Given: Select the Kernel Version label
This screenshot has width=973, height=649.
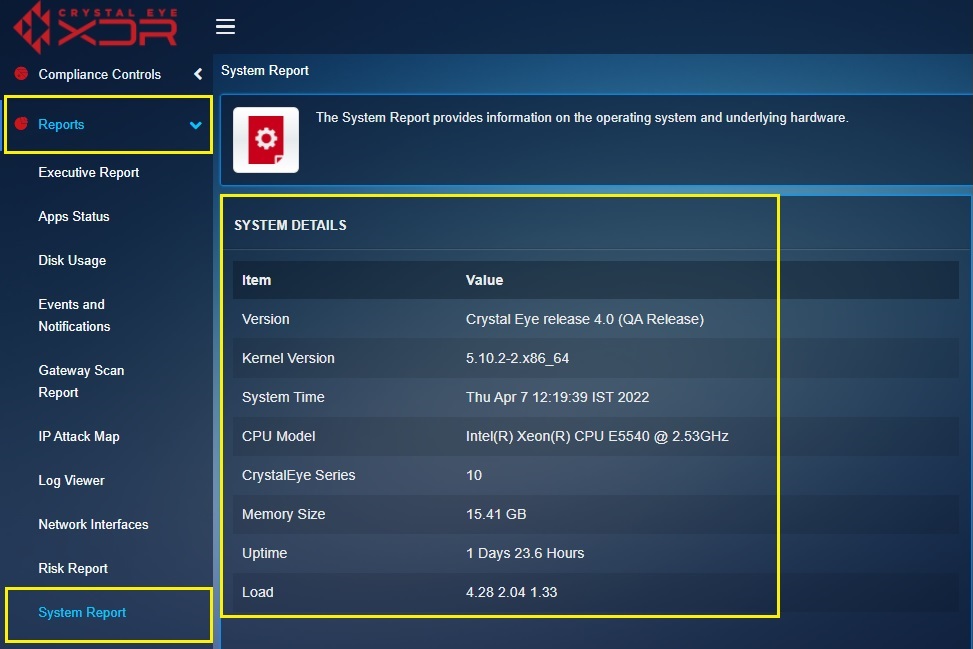Looking at the screenshot, I should coord(288,358).
